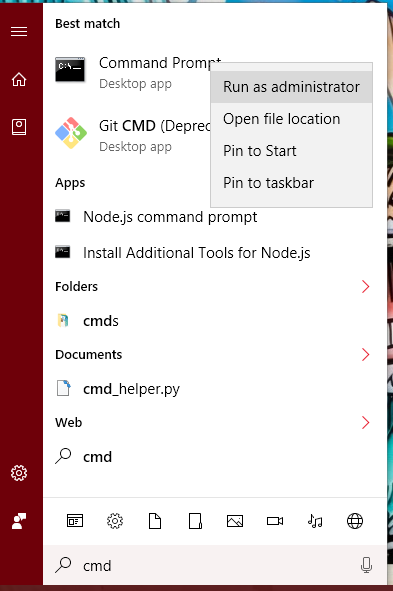Open Install Additional Tools for Node.js
The width and height of the screenshot is (393, 591).
215,253
